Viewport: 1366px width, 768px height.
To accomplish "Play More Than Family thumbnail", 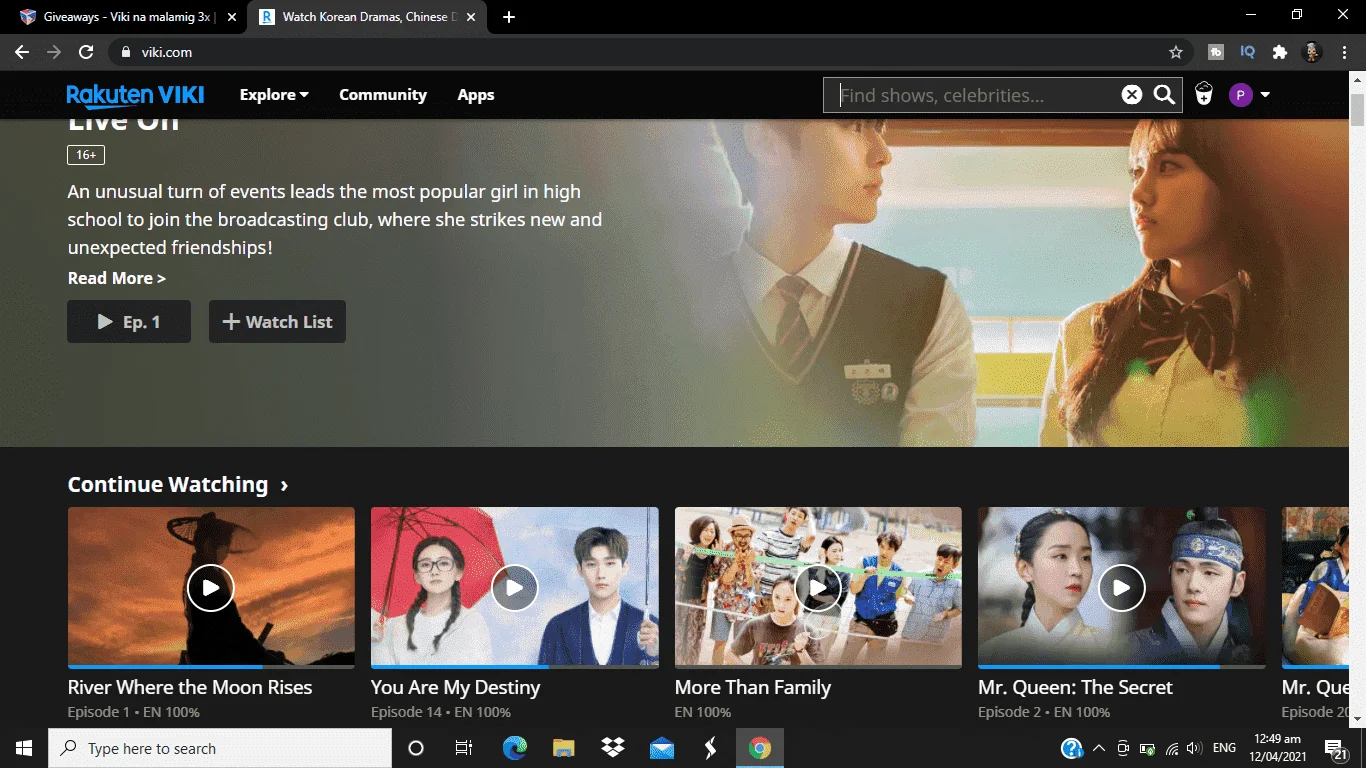I will click(818, 587).
